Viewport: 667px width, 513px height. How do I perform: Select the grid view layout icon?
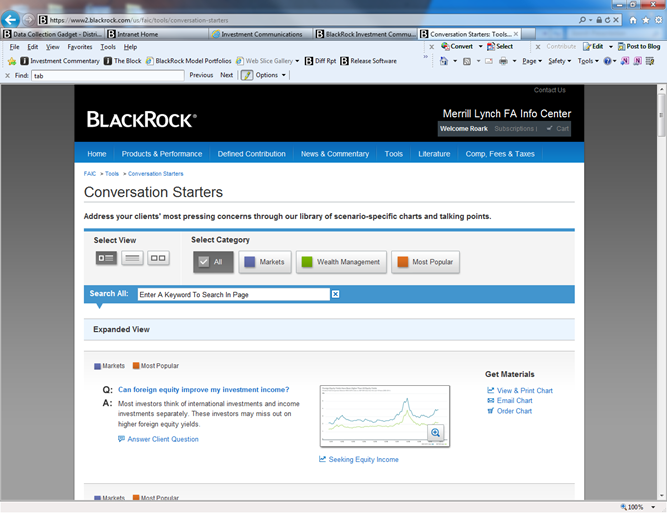pyautogui.click(x=158, y=258)
